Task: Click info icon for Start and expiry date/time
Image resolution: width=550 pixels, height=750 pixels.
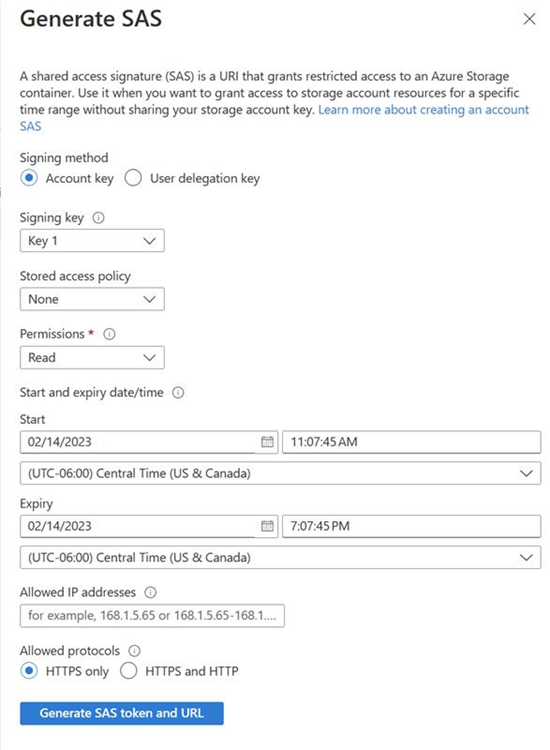Action: (178, 393)
